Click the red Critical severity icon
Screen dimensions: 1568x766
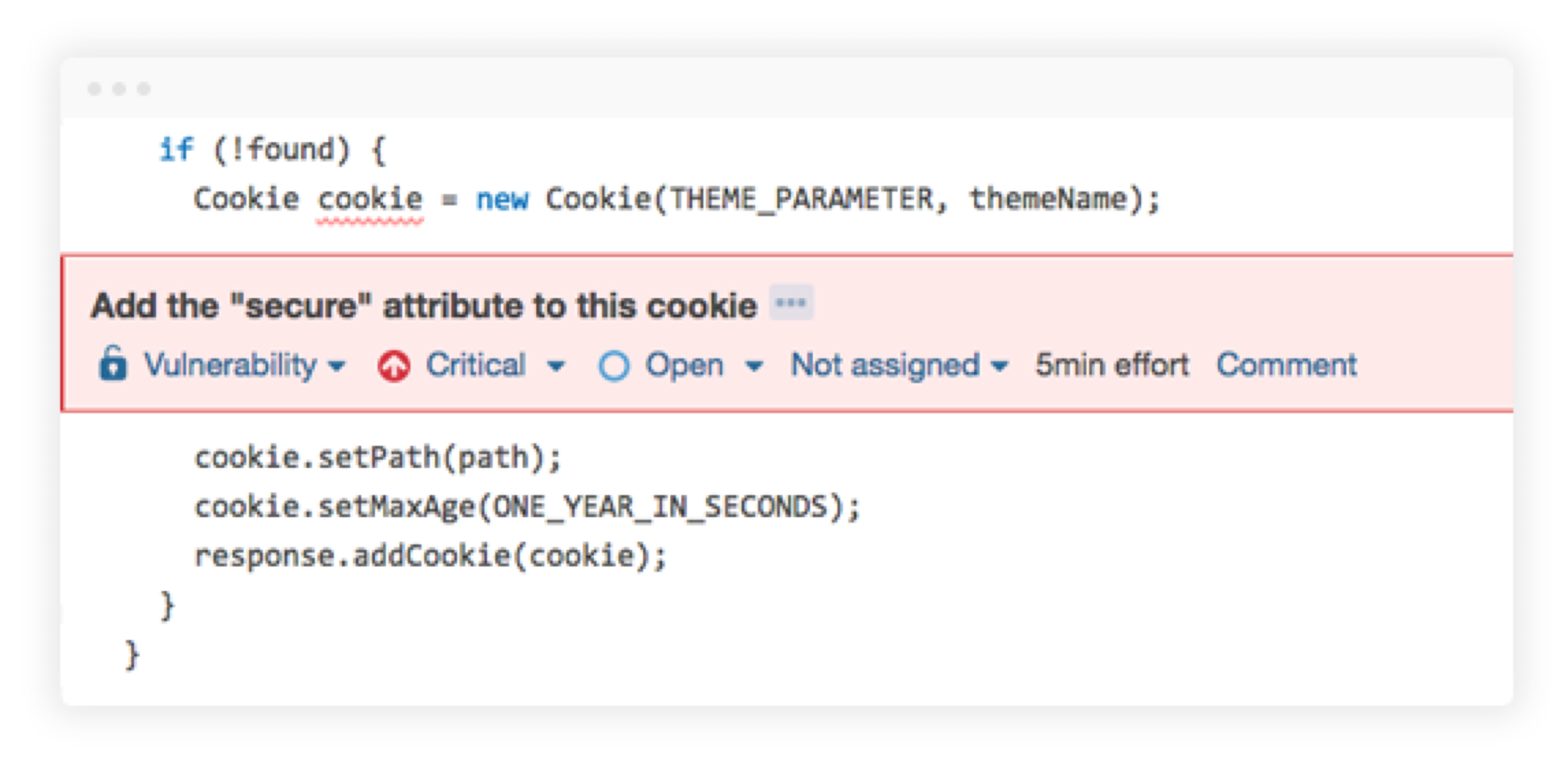394,366
